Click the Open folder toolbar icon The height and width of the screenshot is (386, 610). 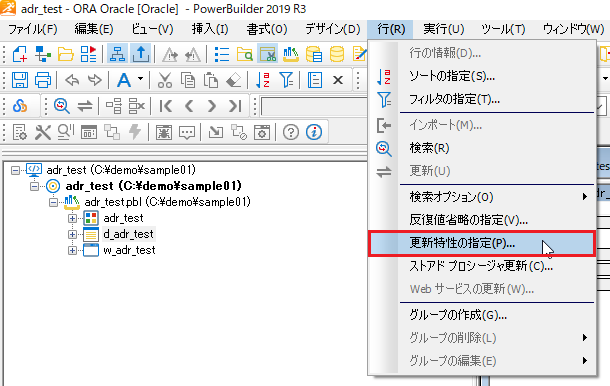tap(66, 54)
